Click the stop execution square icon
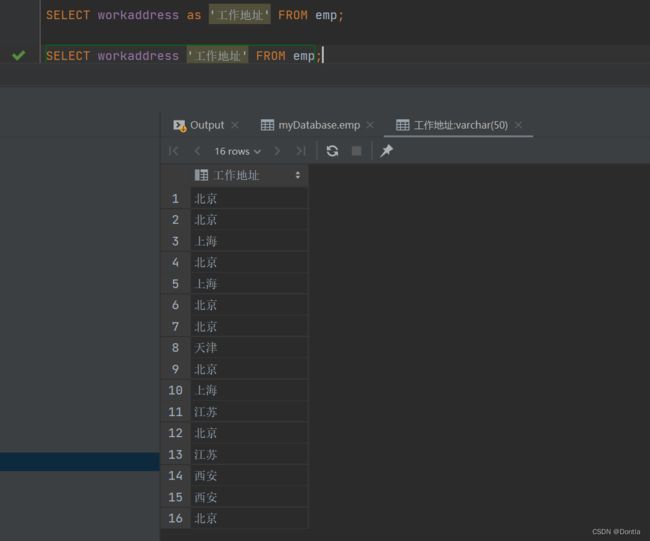 (x=356, y=151)
